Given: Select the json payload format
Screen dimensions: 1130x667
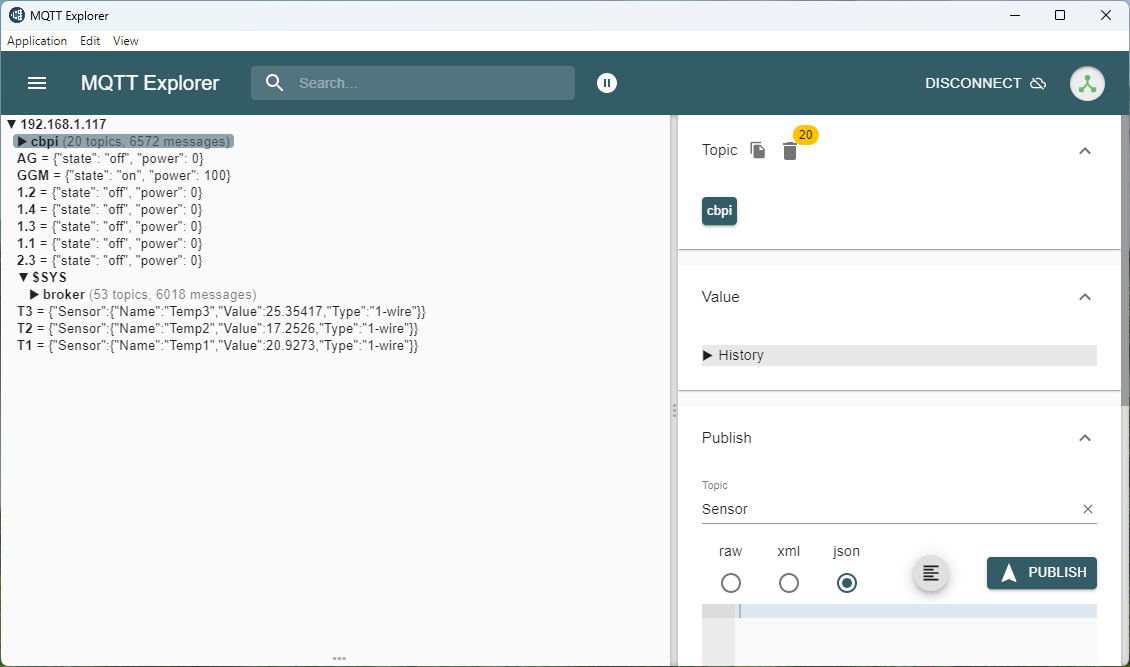Looking at the screenshot, I should click(x=847, y=583).
